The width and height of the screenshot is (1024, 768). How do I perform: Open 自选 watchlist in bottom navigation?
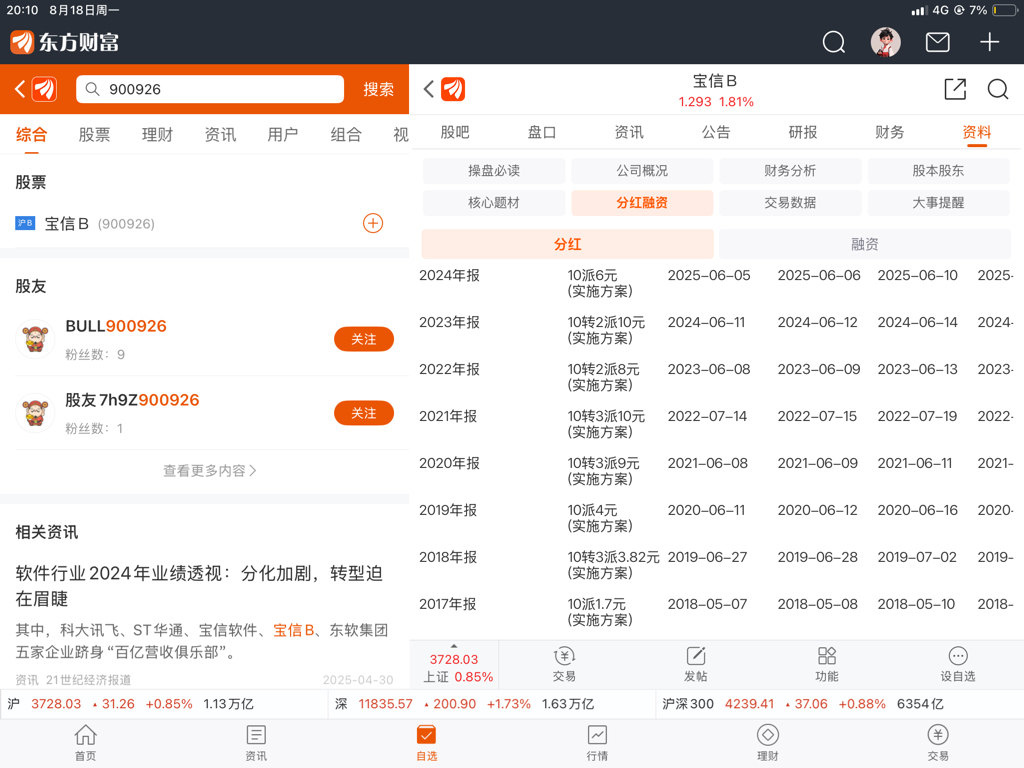(x=426, y=743)
